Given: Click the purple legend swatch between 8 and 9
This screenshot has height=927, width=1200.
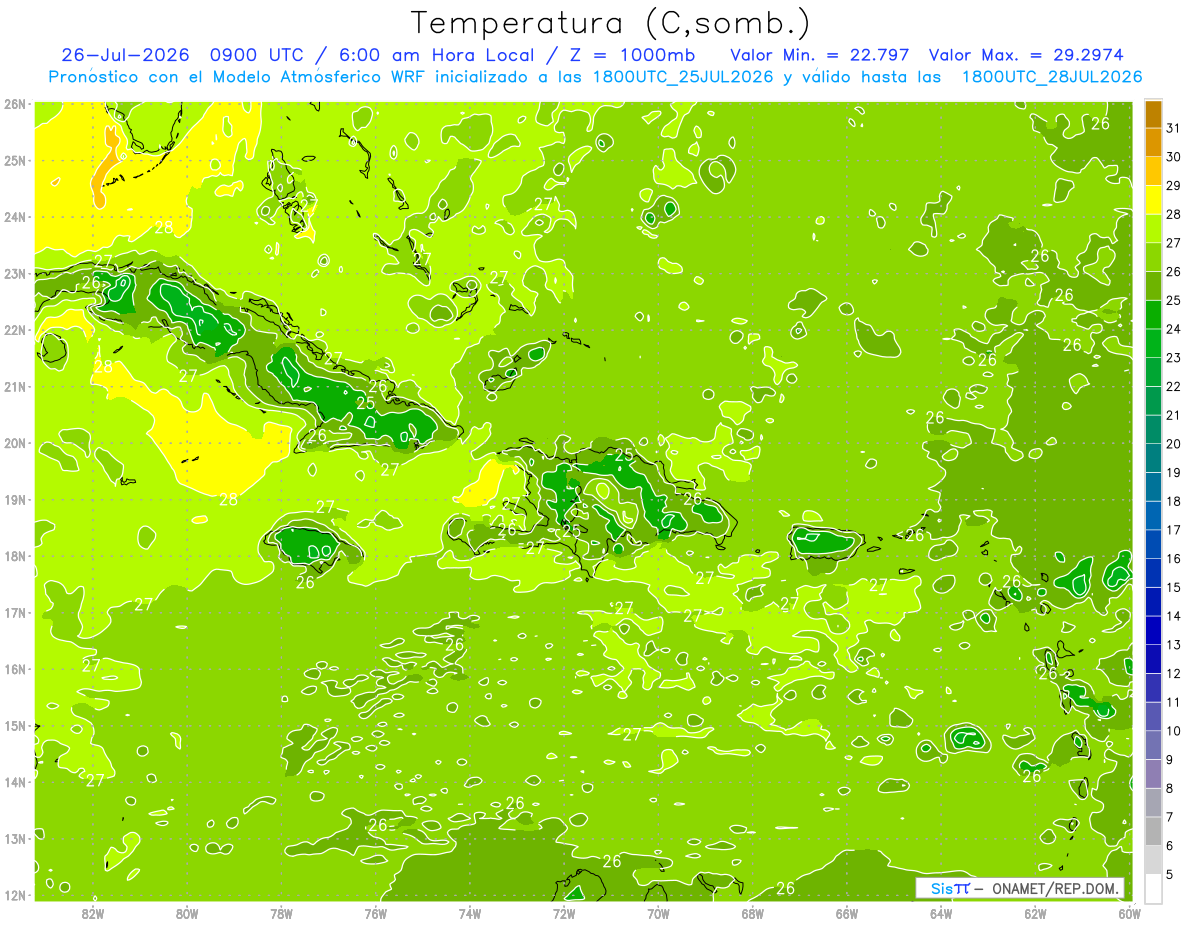Looking at the screenshot, I should 1154,774.
